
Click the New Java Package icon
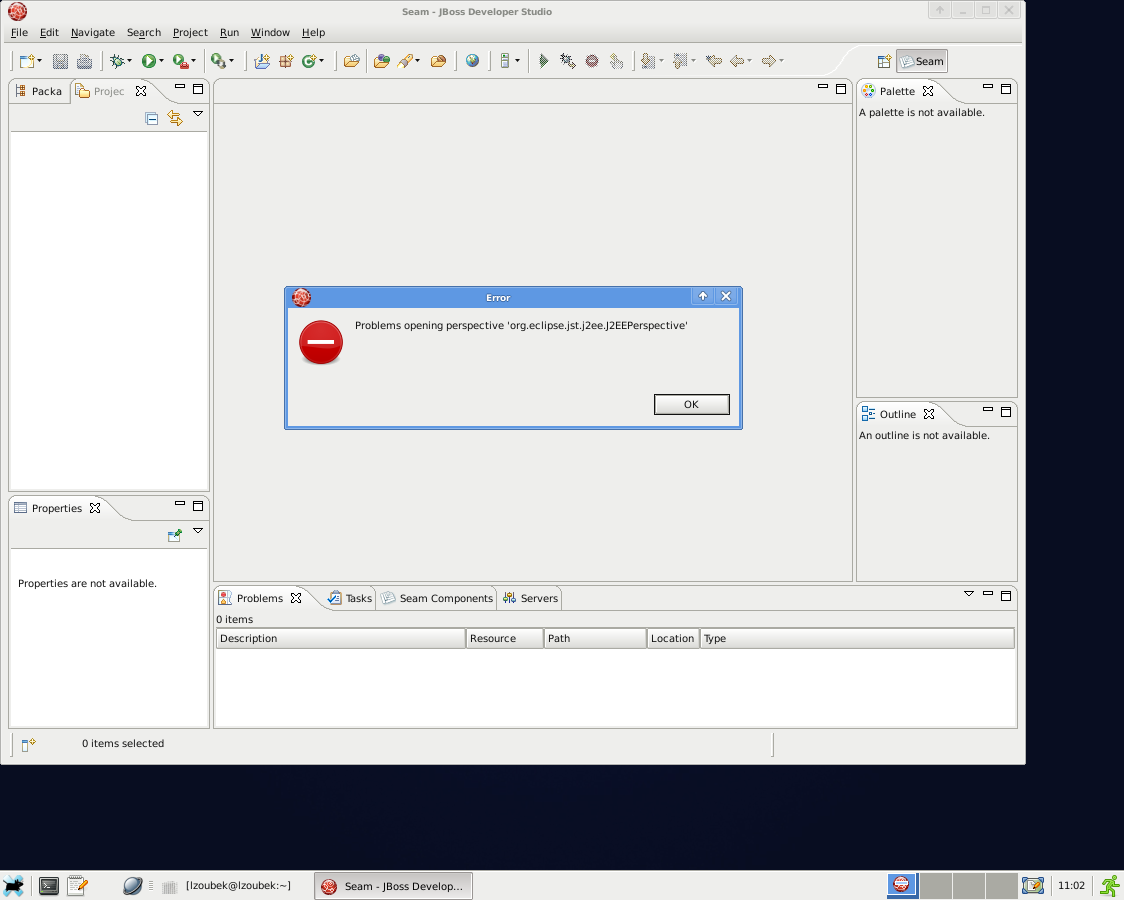[286, 62]
